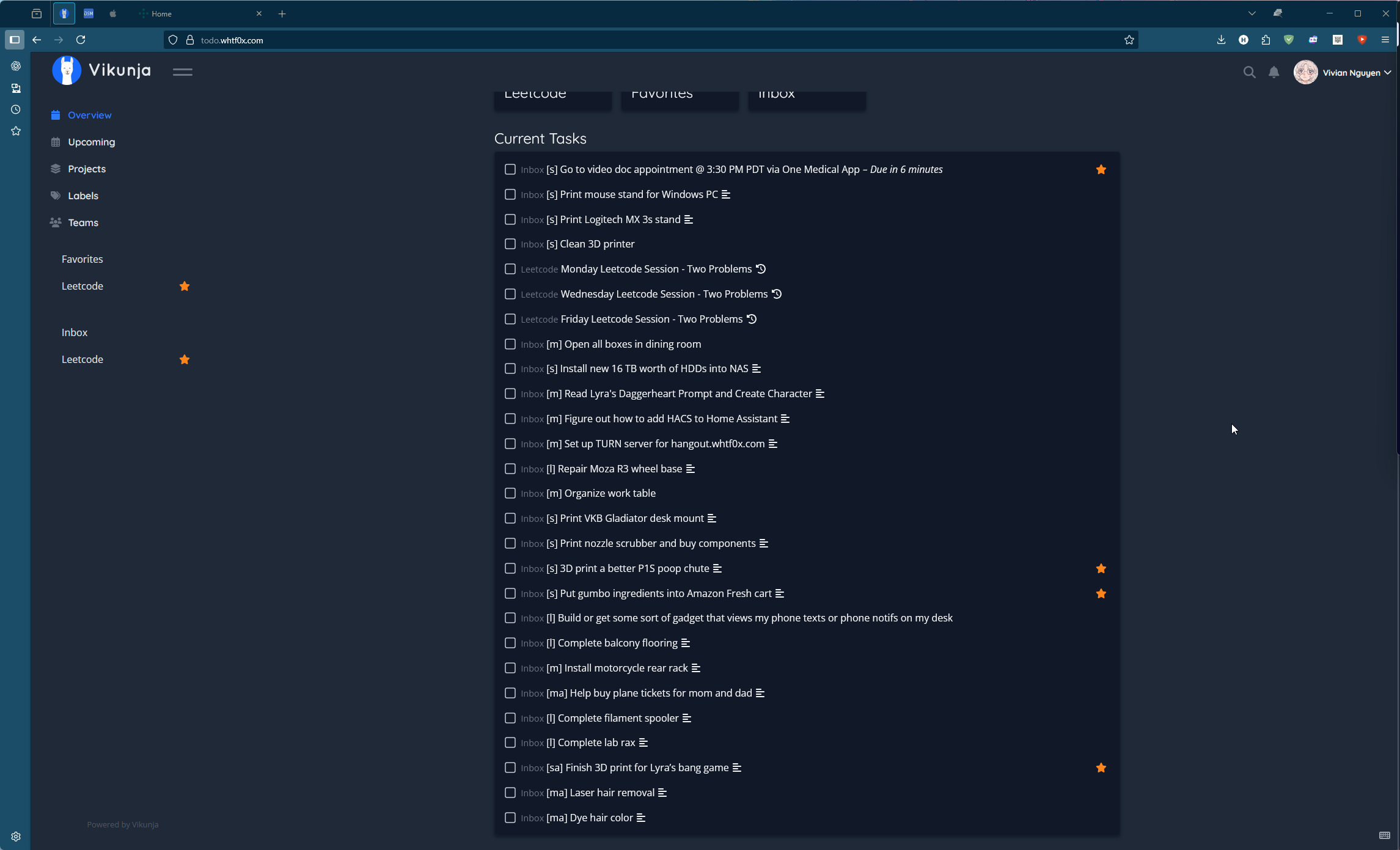Viewport: 1400px width, 850px height.
Task: Open browser extensions puzzle icon
Action: point(1266,40)
